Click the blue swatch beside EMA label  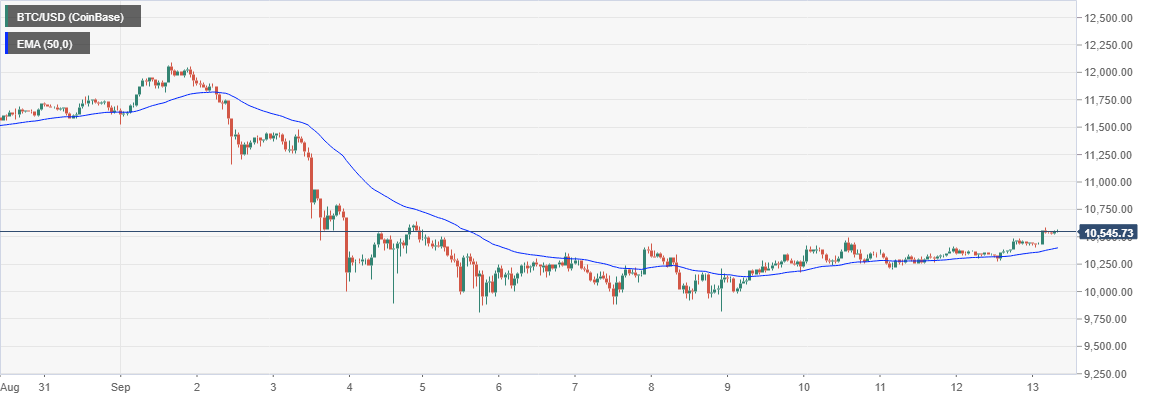click(x=8, y=43)
